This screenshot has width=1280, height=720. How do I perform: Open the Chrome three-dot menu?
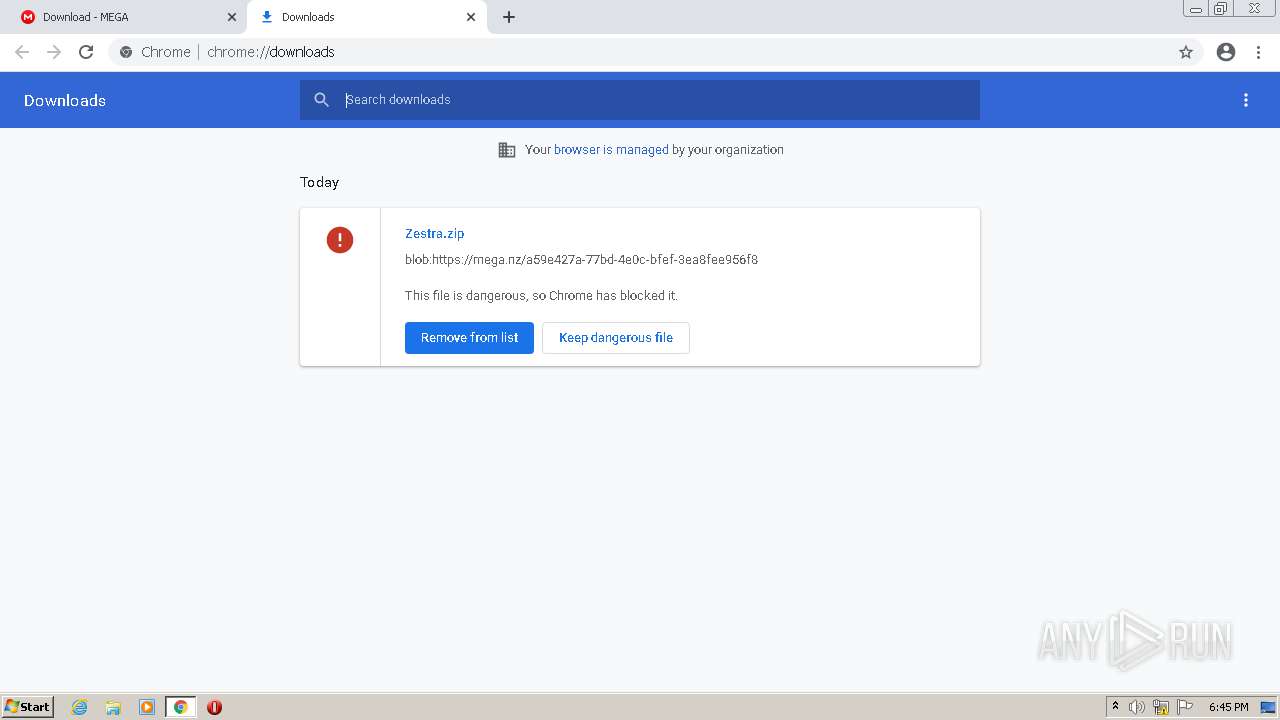click(x=1259, y=52)
